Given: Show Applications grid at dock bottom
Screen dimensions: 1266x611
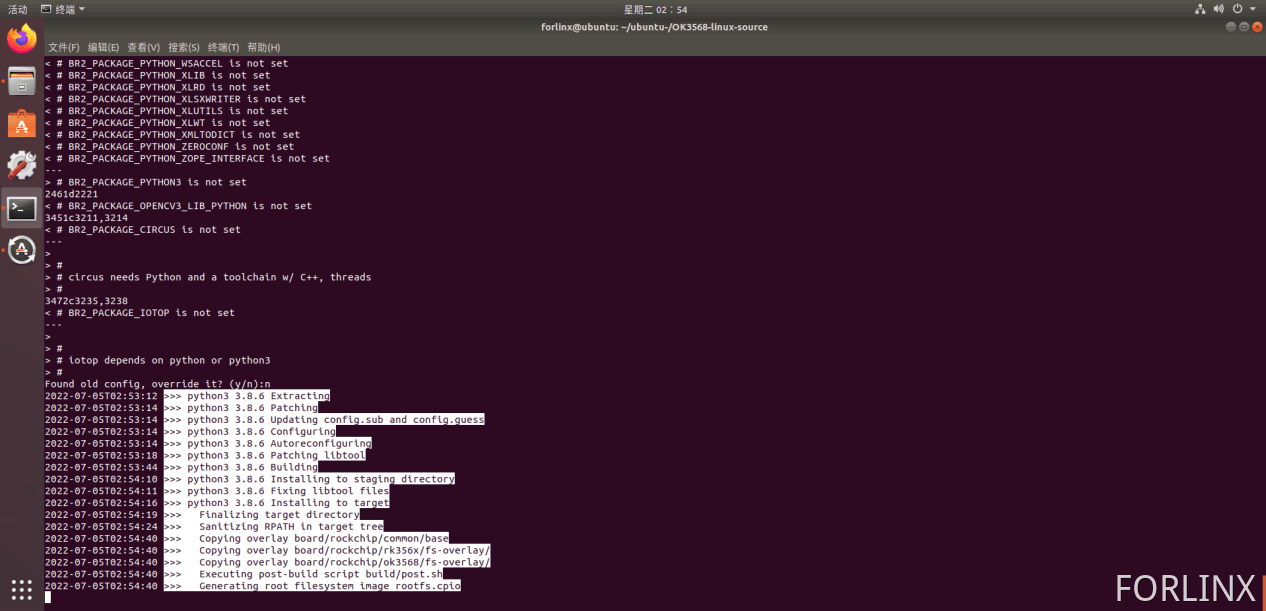Looking at the screenshot, I should coord(21,588).
